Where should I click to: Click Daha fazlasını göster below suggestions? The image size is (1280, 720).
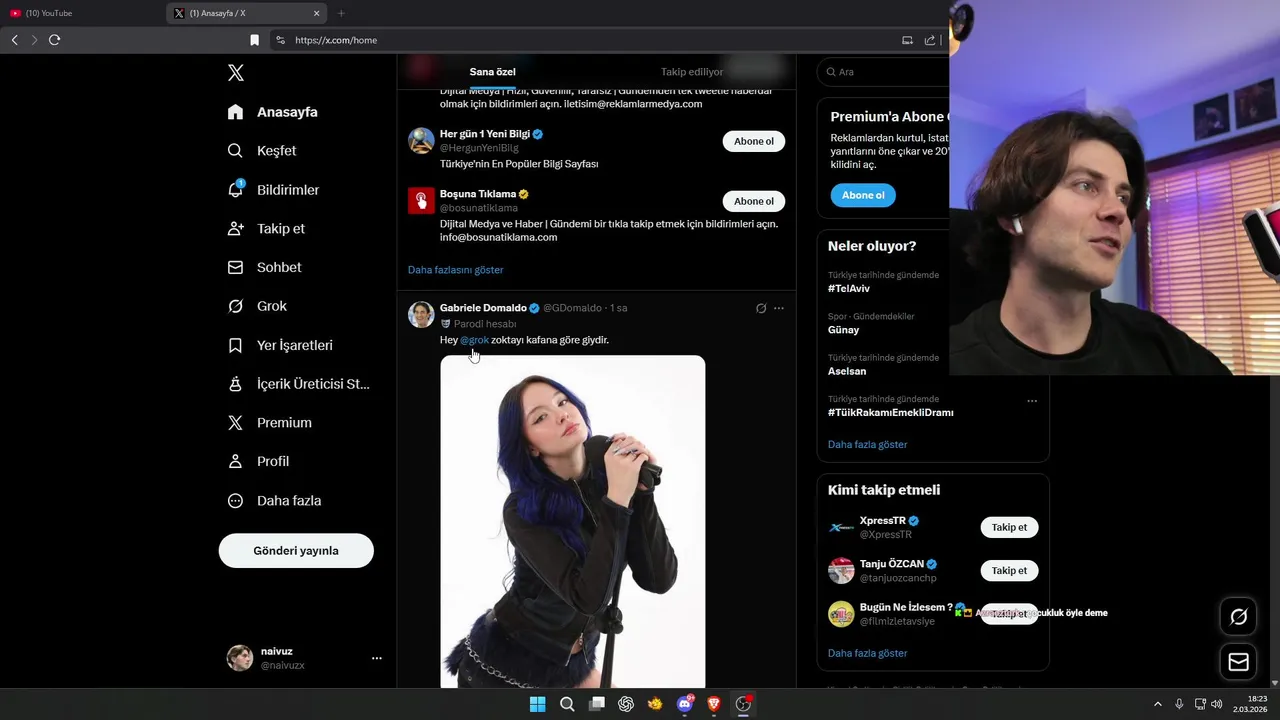456,270
